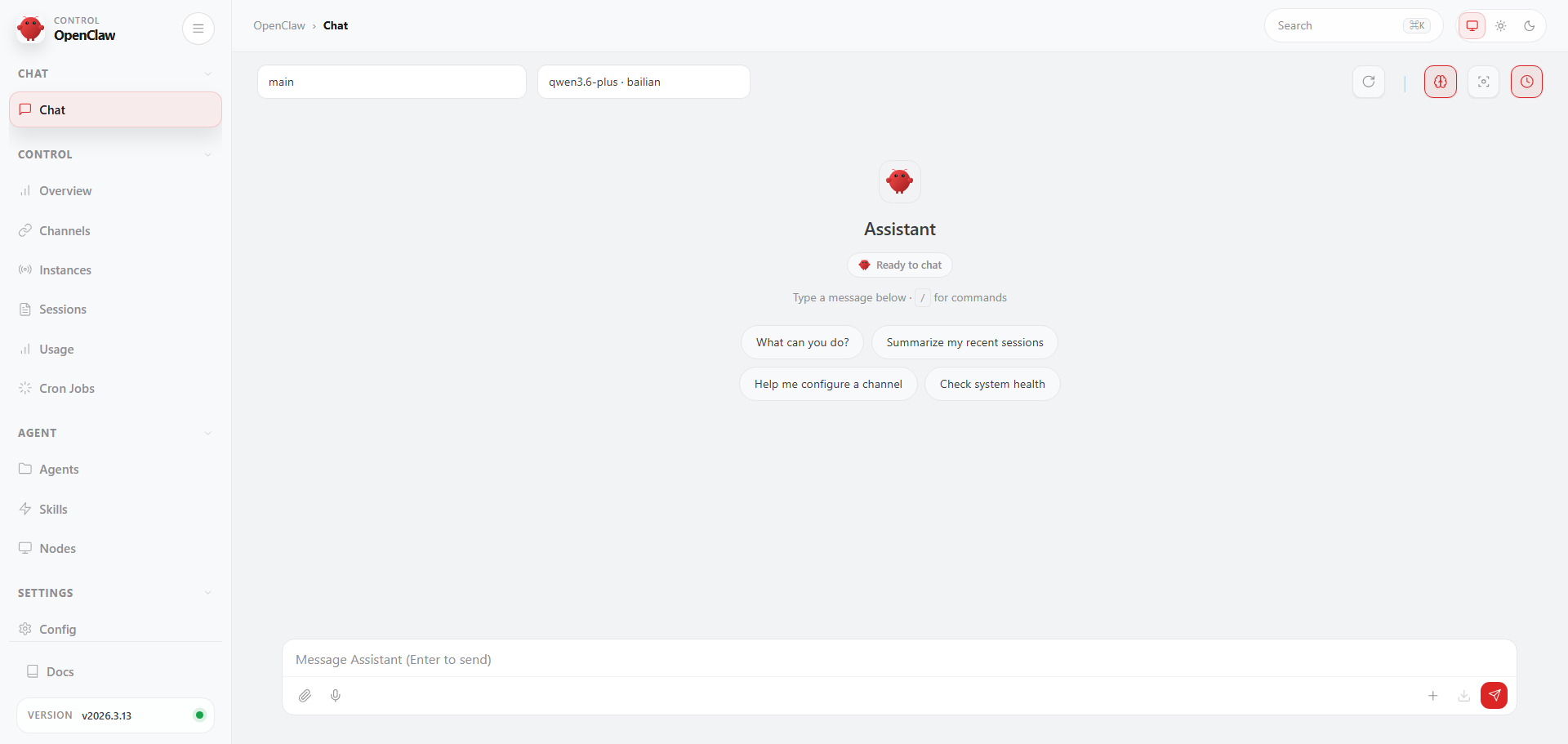View the Usage page
The image size is (1568, 744).
coord(115,350)
